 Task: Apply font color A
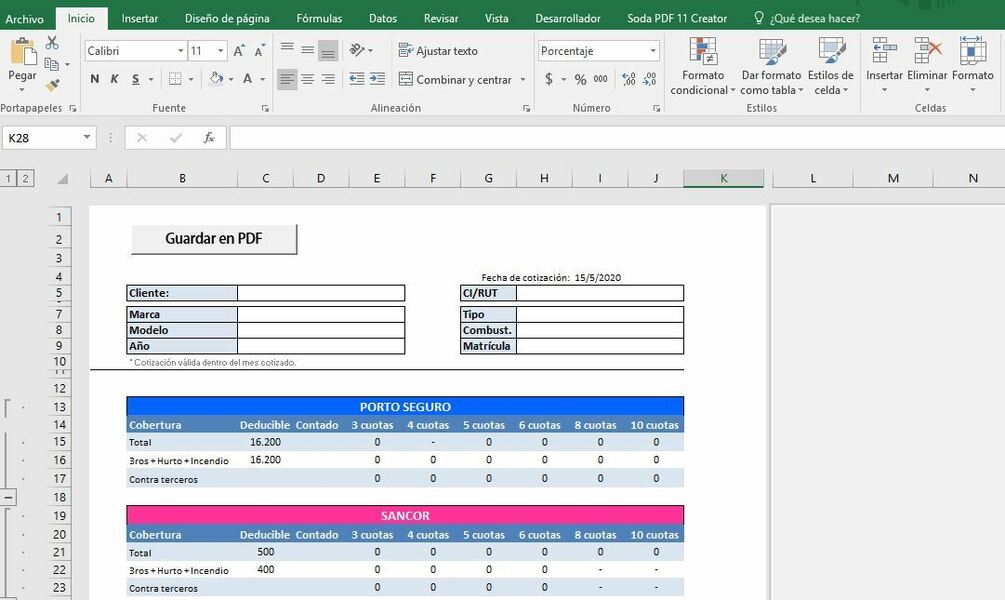tap(247, 79)
